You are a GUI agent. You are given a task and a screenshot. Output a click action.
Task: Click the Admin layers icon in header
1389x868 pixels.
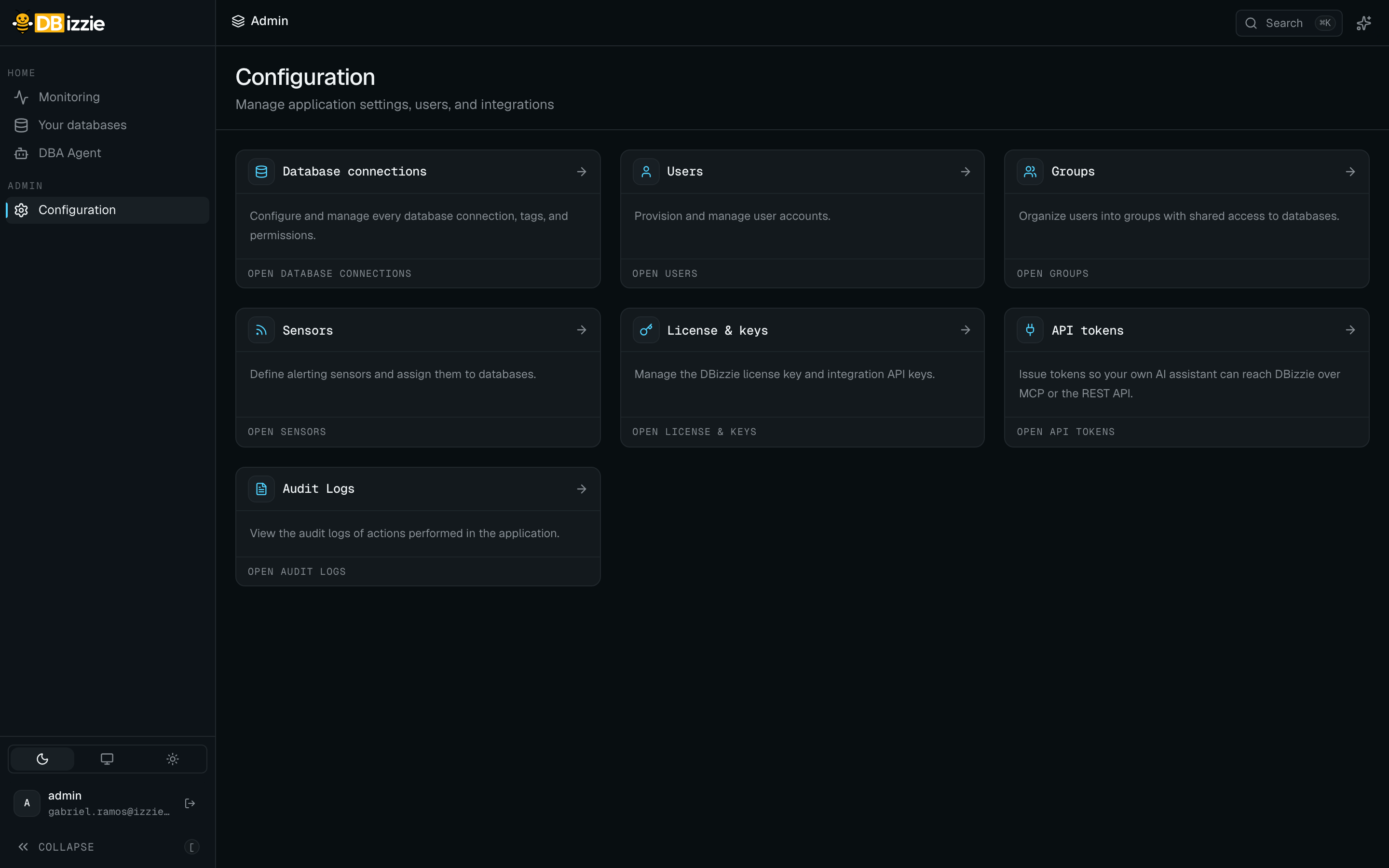pos(238,21)
